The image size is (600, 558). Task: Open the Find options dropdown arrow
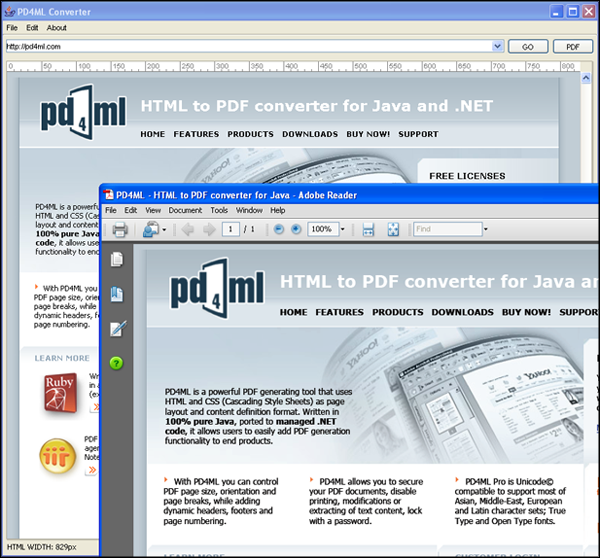coord(486,230)
